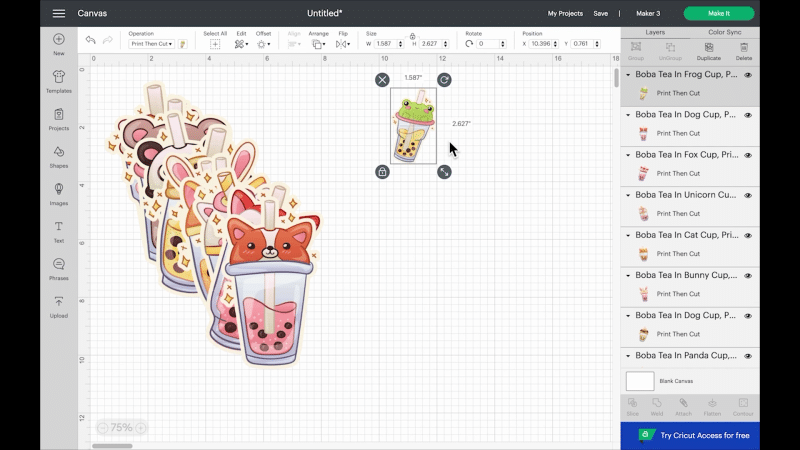This screenshot has width=800, height=450.
Task: Click the Slice tool
Action: point(633,407)
